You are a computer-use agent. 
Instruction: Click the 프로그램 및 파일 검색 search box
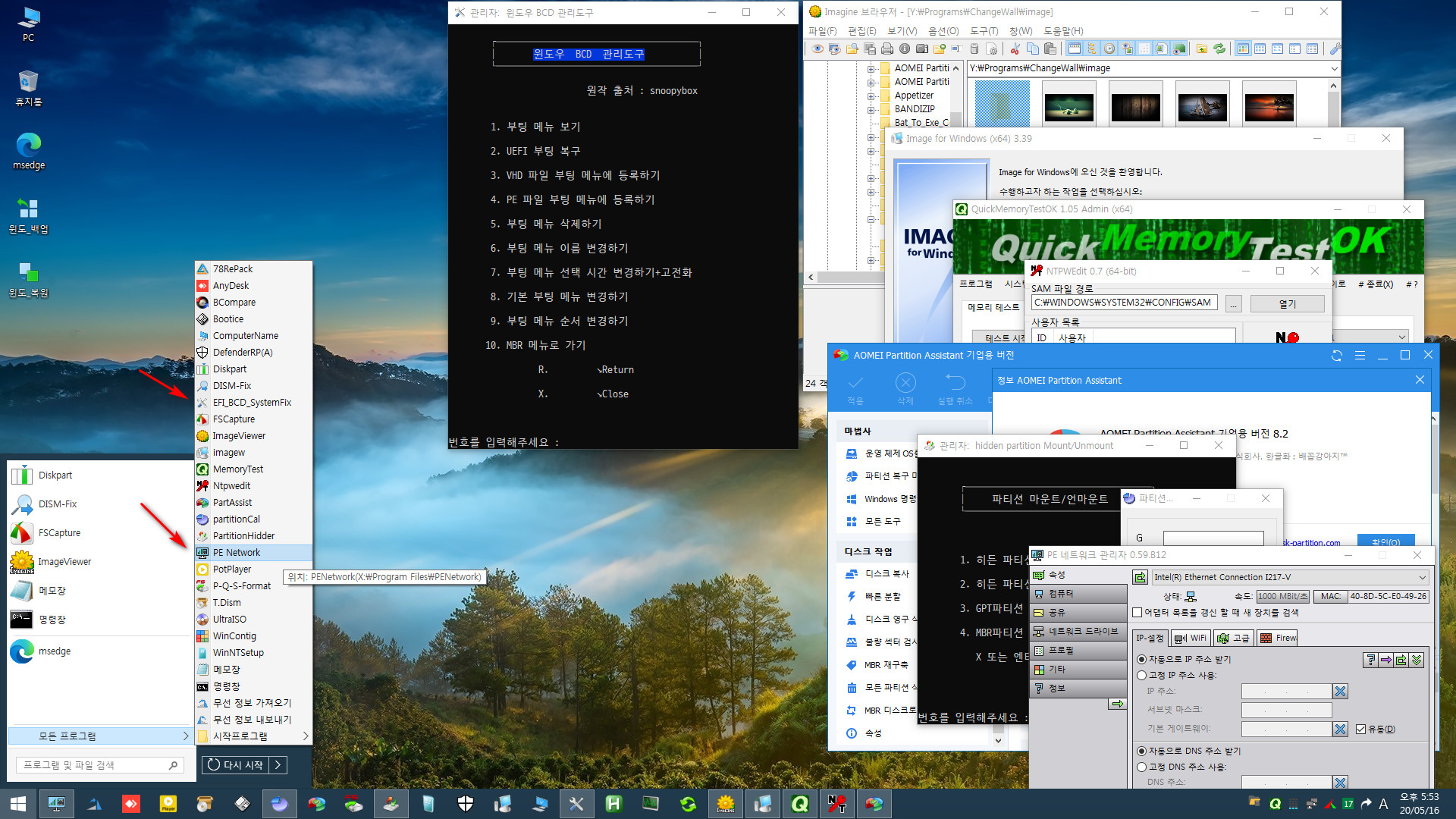[99, 765]
